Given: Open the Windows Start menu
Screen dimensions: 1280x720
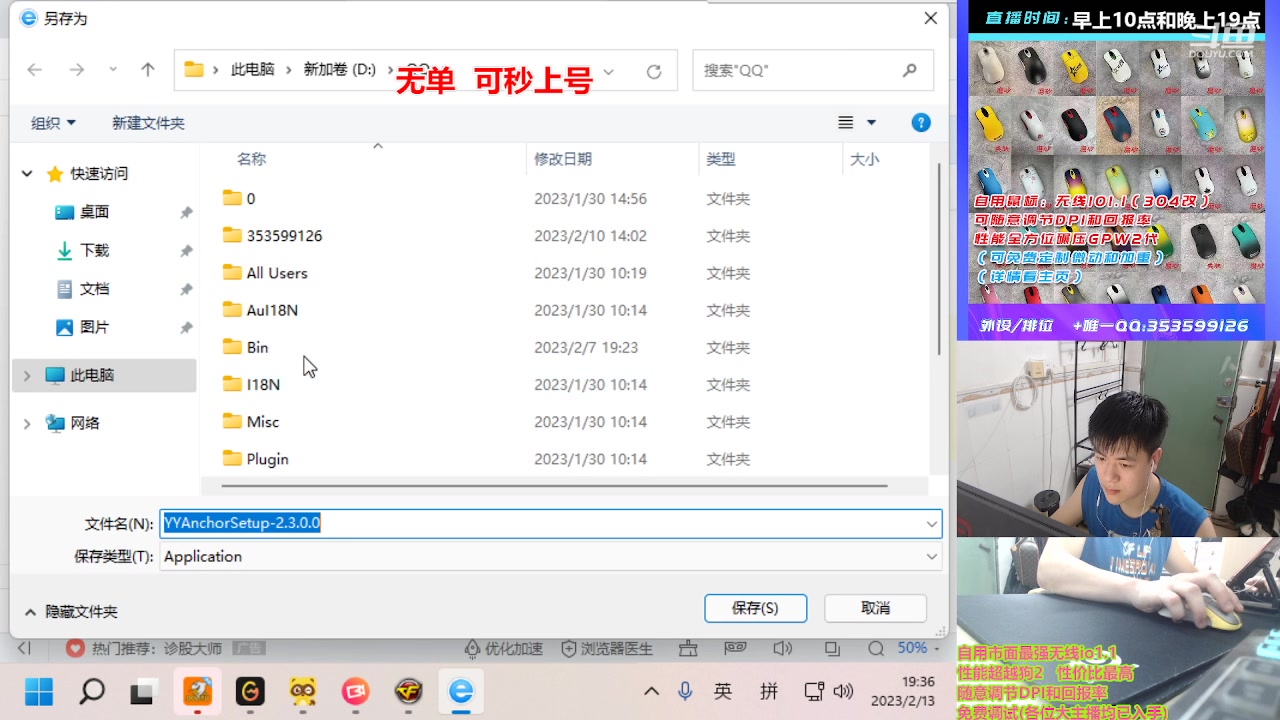Looking at the screenshot, I should 39,691.
